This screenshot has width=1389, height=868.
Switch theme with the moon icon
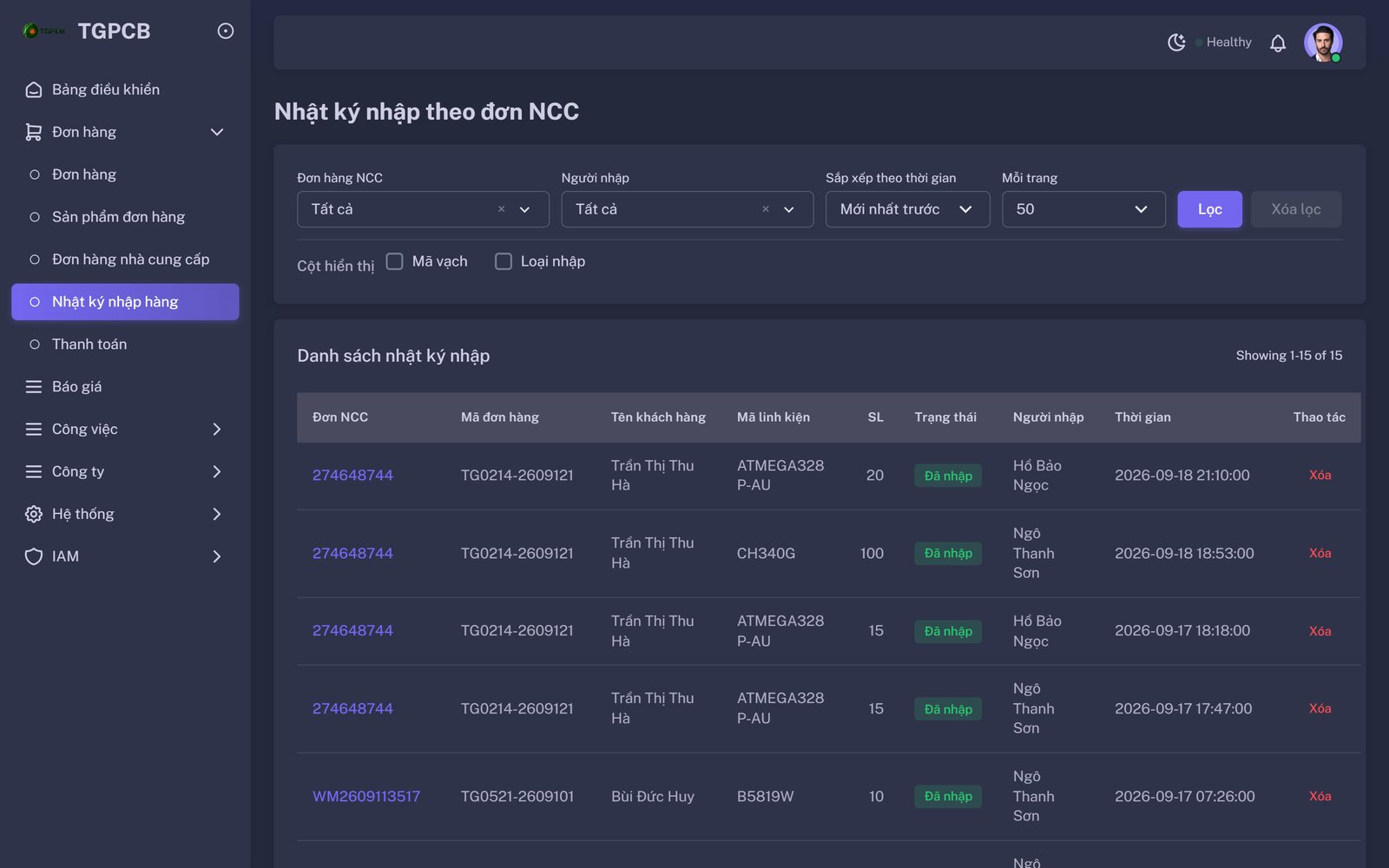[x=1176, y=42]
